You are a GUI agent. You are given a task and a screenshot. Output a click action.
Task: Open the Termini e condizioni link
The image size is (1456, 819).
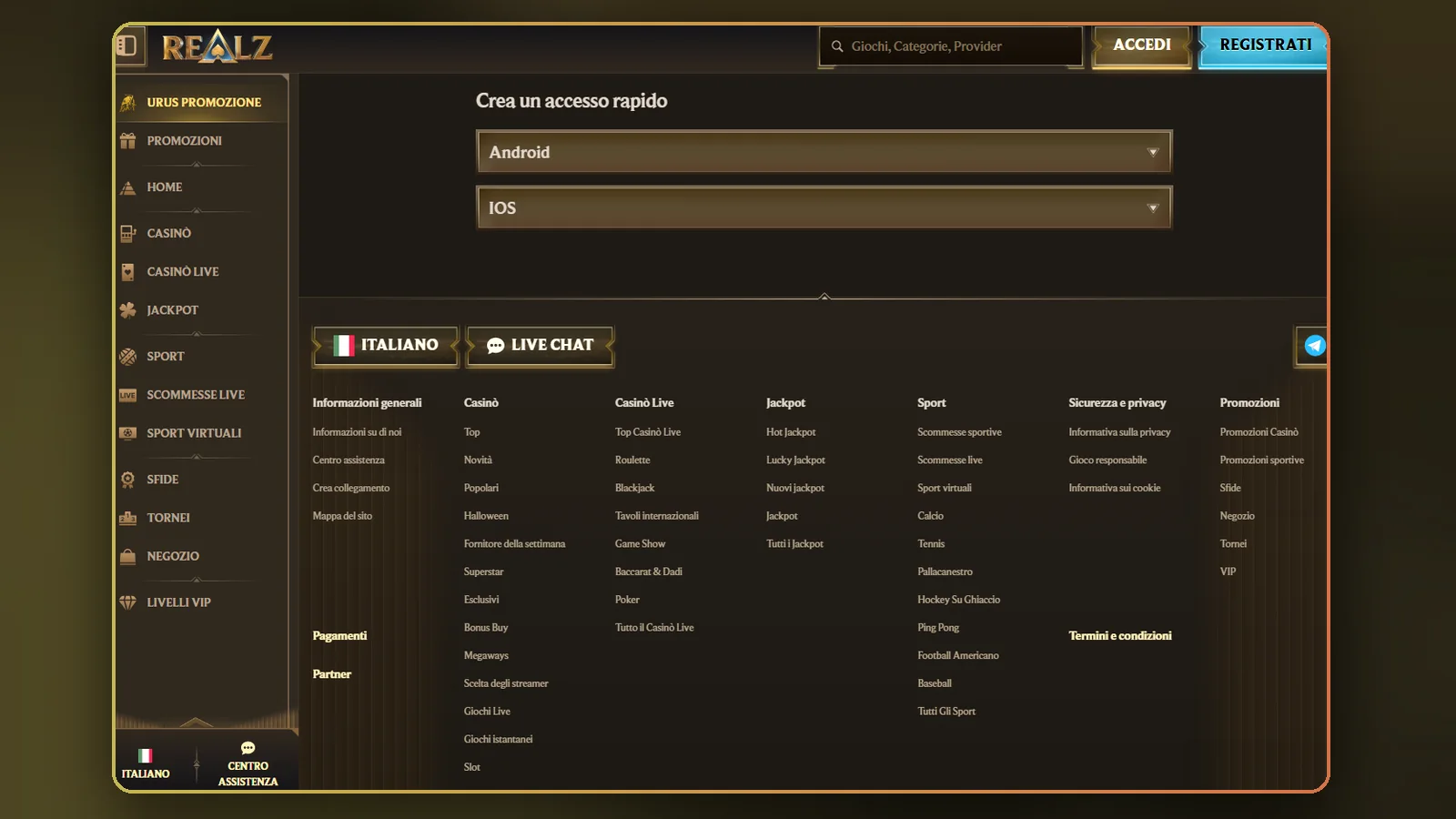[x=1120, y=636]
